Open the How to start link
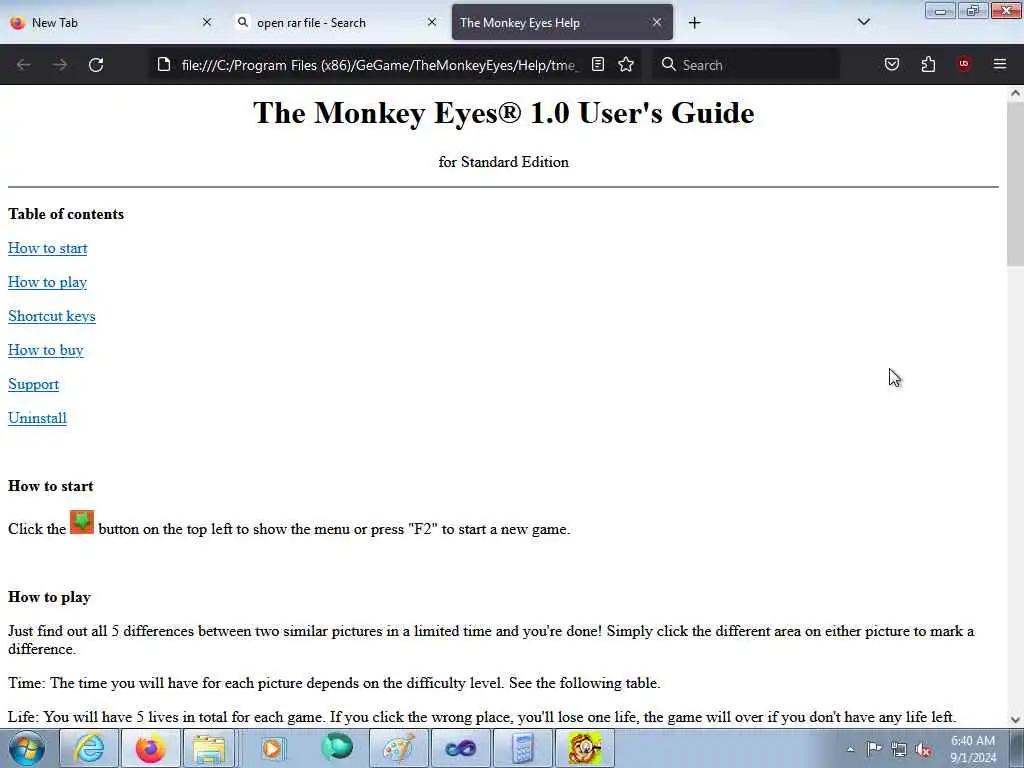 [x=48, y=248]
